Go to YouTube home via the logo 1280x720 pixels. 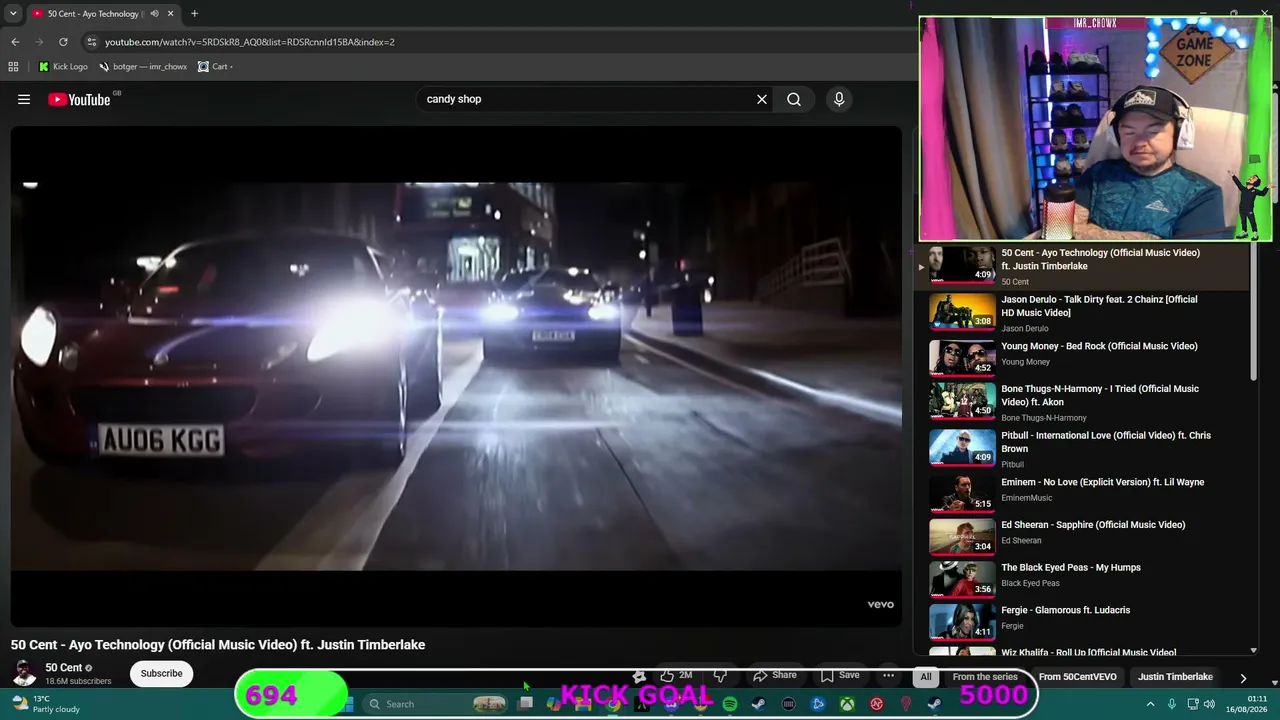point(79,99)
